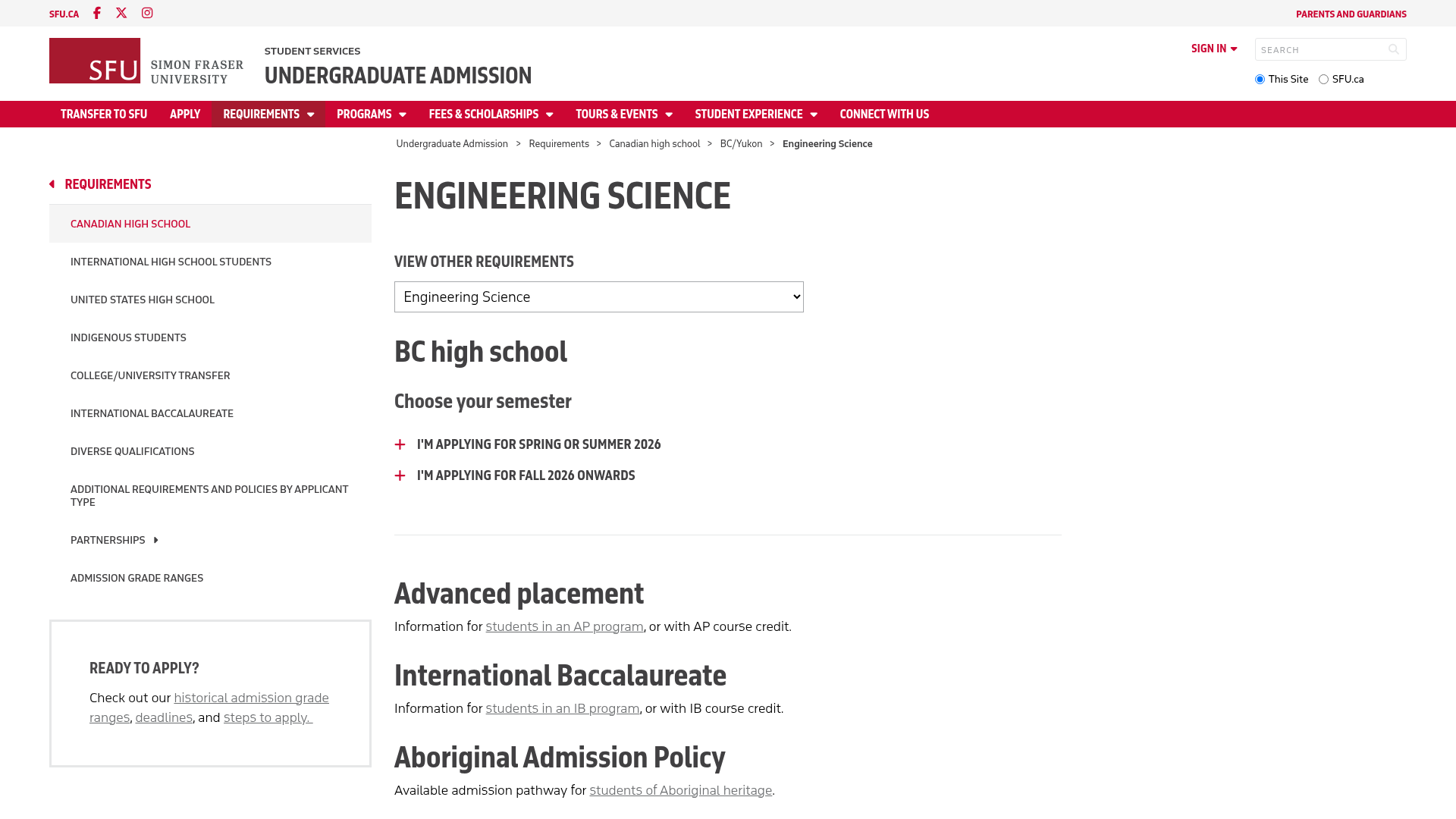Image resolution: width=1456 pixels, height=819 pixels.
Task: Open SFU Facebook page icon
Action: (96, 13)
